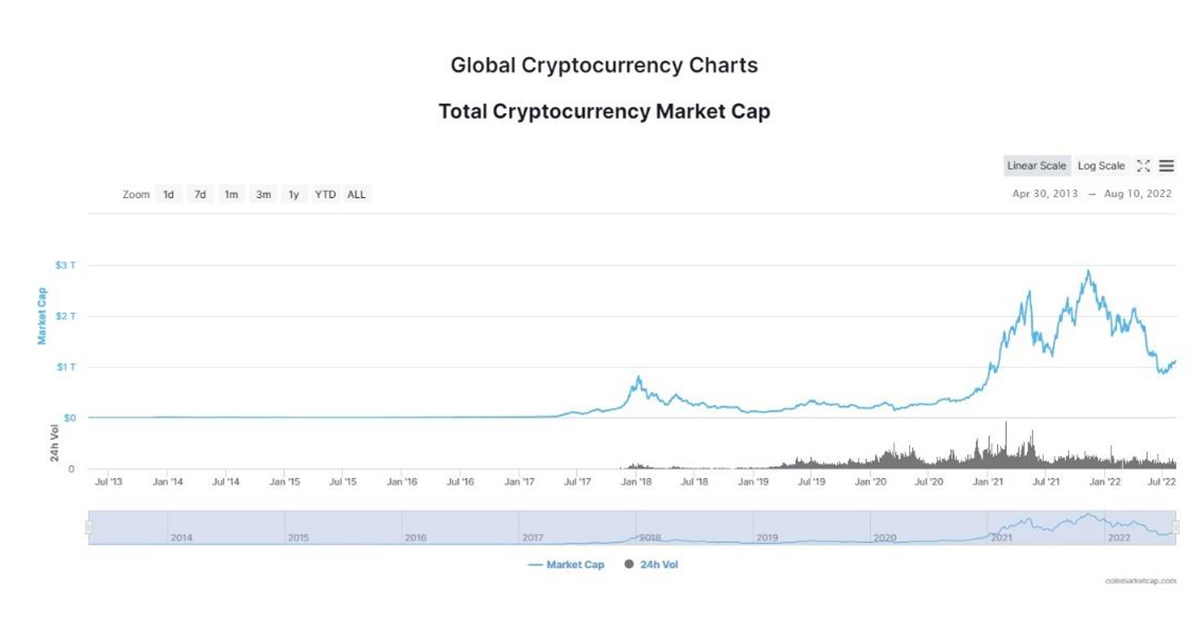Switch to Log Scale view

pyautogui.click(x=1099, y=166)
